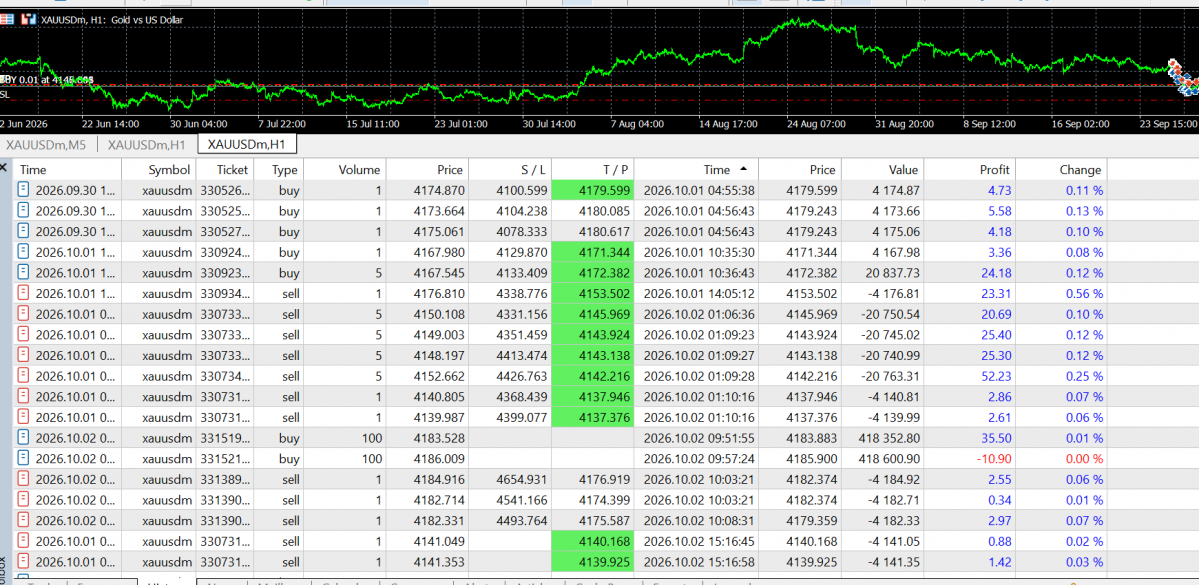1199x585 pixels.
Task: Select the sell deal icon for price 4152.662
Action: click(23, 375)
